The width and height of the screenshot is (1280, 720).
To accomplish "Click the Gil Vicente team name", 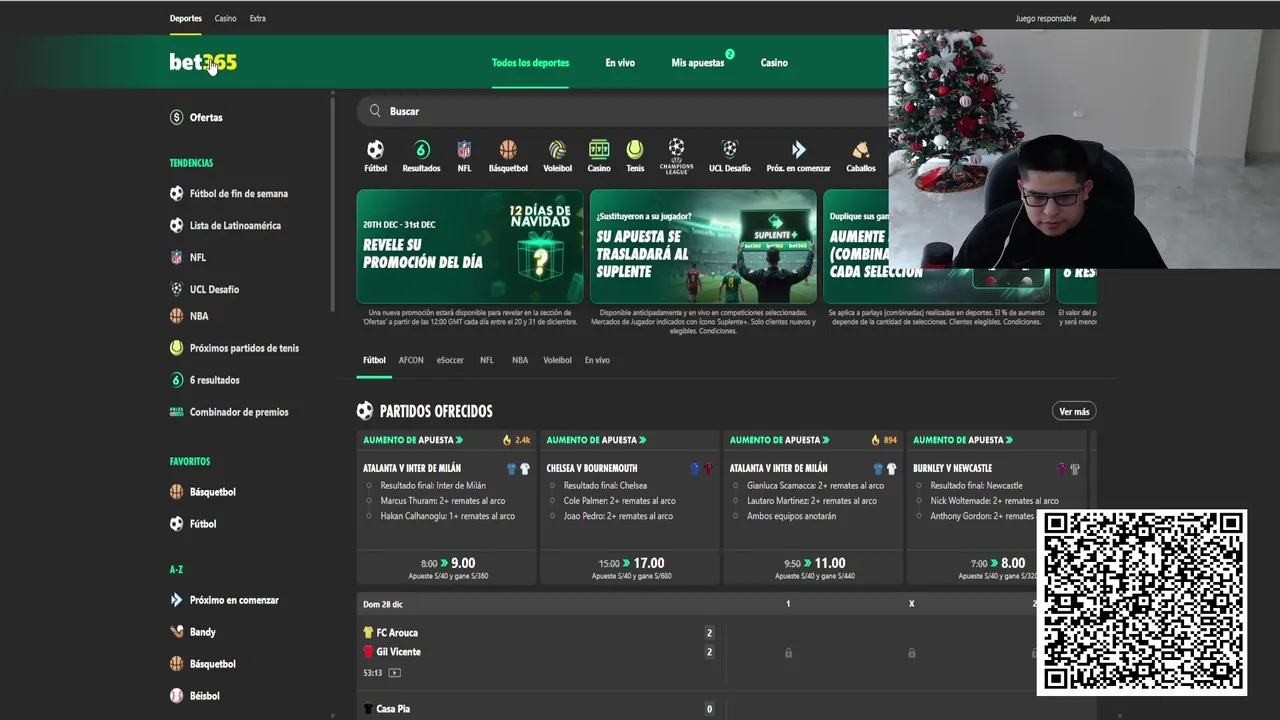I will (x=398, y=652).
